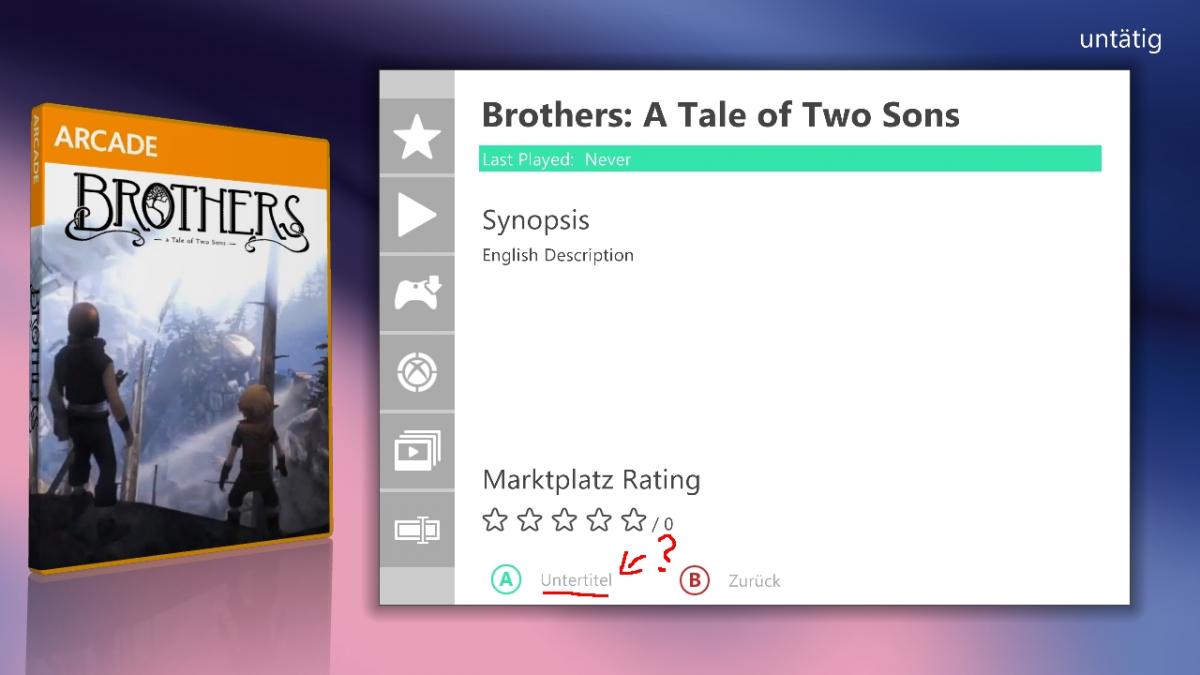Click the green A button icon
Screen dimensions: 1200x675
[x=506, y=579]
